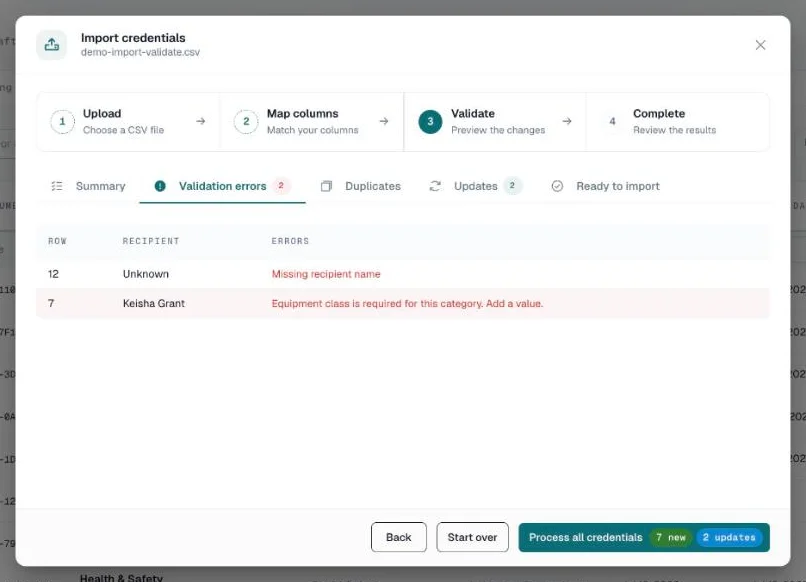Click the 7 new badge

tap(671, 537)
